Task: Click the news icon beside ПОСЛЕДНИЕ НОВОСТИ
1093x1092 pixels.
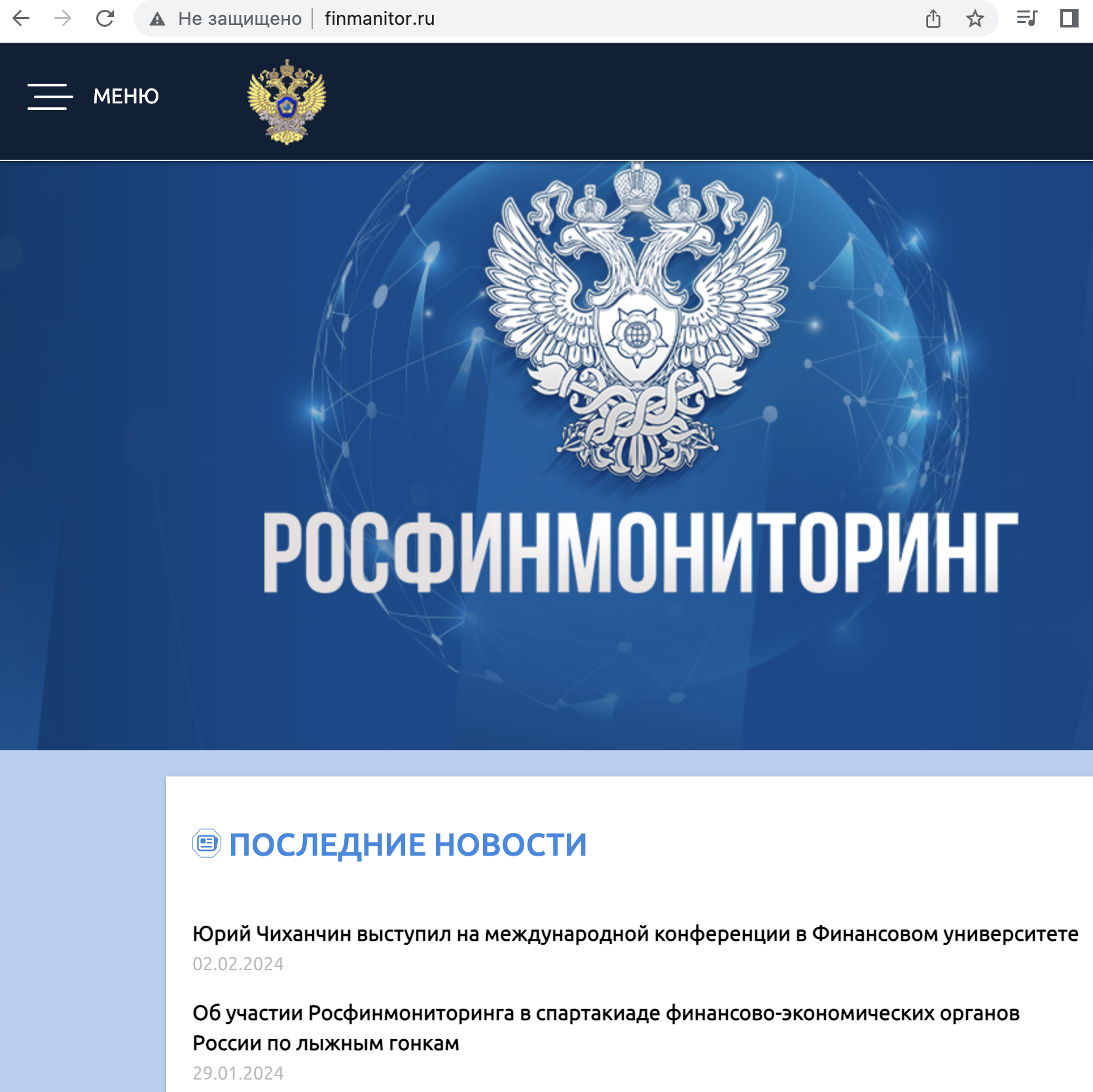Action: pyautogui.click(x=207, y=843)
